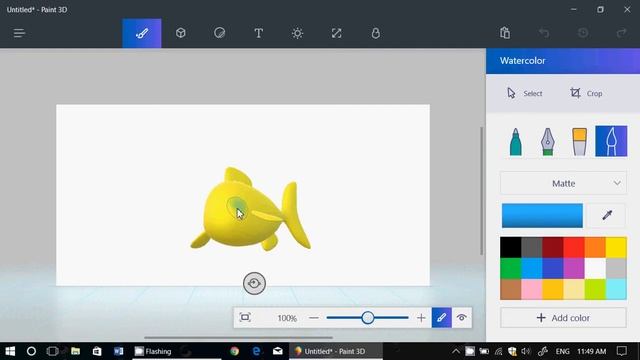The height and width of the screenshot is (360, 640).
Task: Pick the pink color swatch
Action: [x=532, y=289]
